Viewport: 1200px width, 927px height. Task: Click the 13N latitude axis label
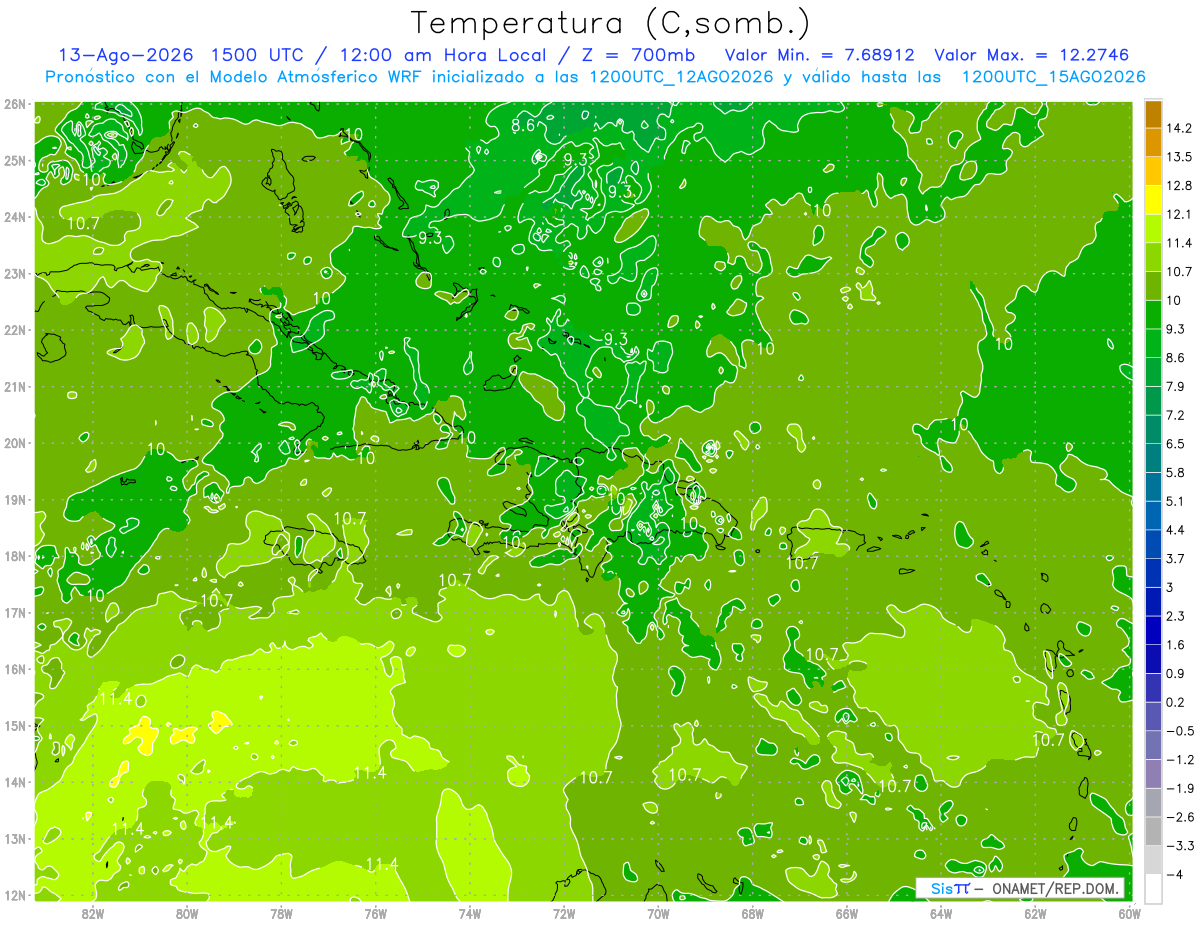[x=14, y=838]
